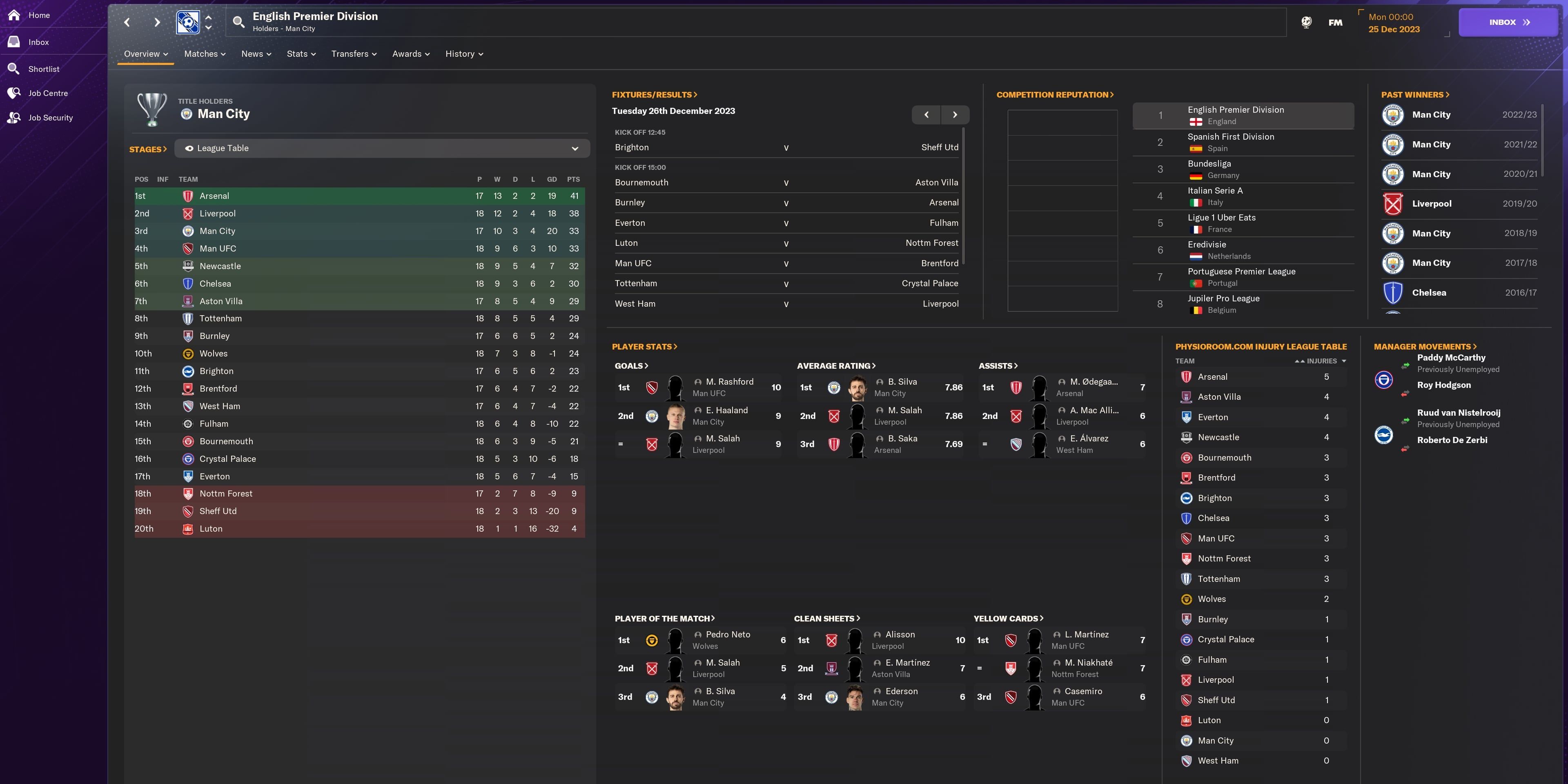Click previous arrow on fixtures calendar
The image size is (1568, 784).
pyautogui.click(x=925, y=113)
